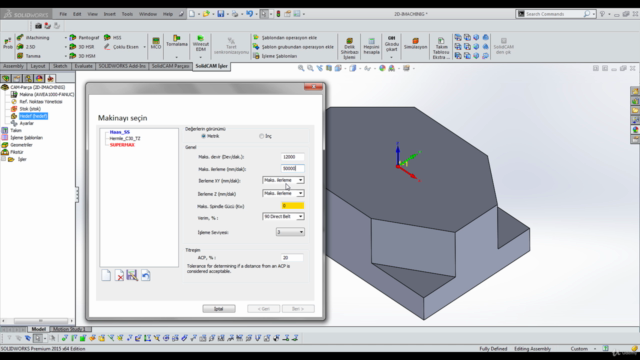Screen dimensions: 640x360
Task: Expand the Çoklu Eksen dropdown arrow
Action: tap(144, 47)
